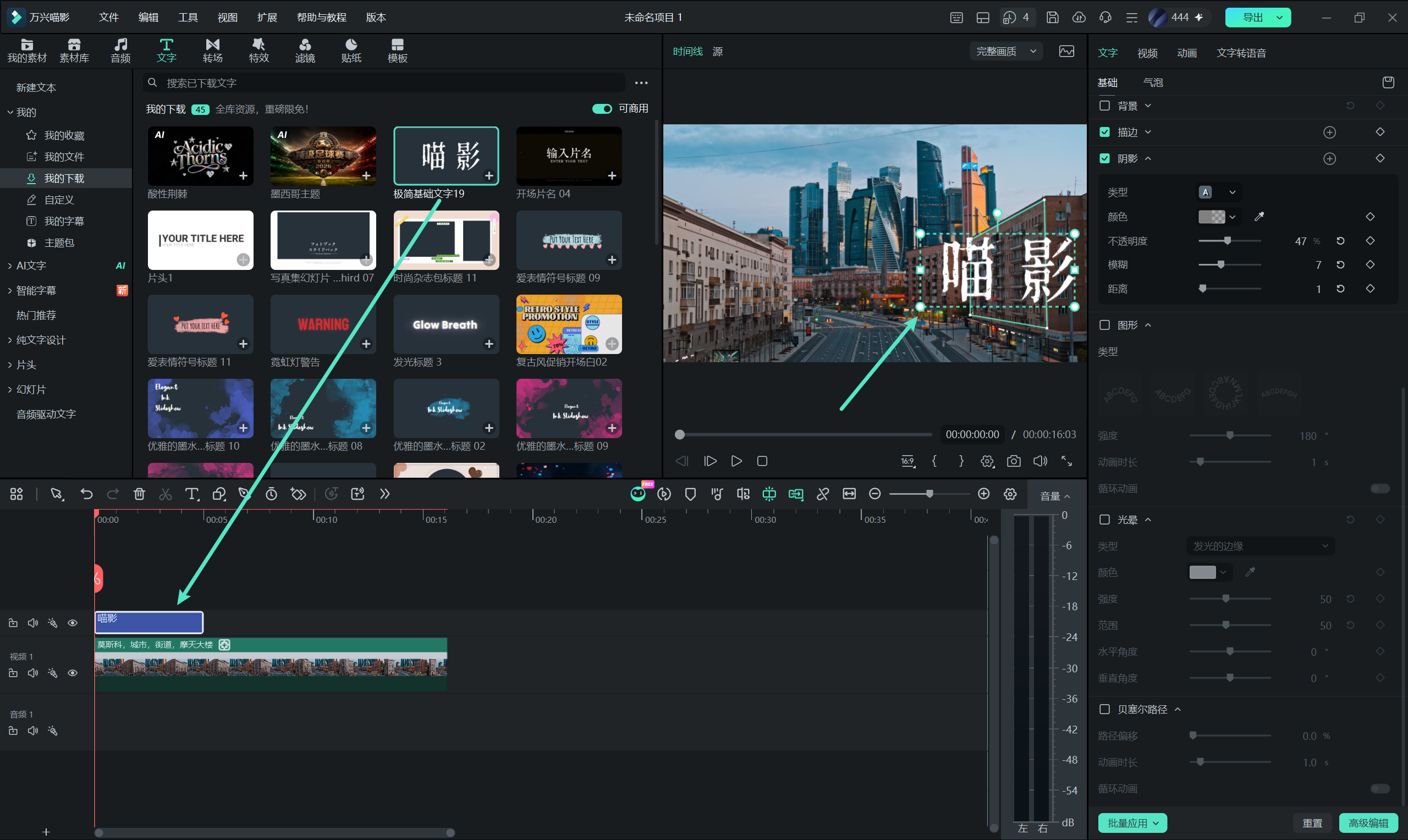This screenshot has width=1408, height=840.
Task: Take a snapshot with the camera icon
Action: point(1014,461)
